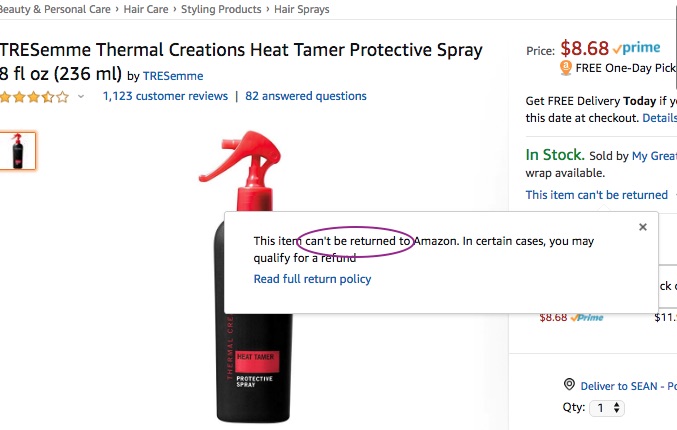View the 1,123 customer reviews

164,97
